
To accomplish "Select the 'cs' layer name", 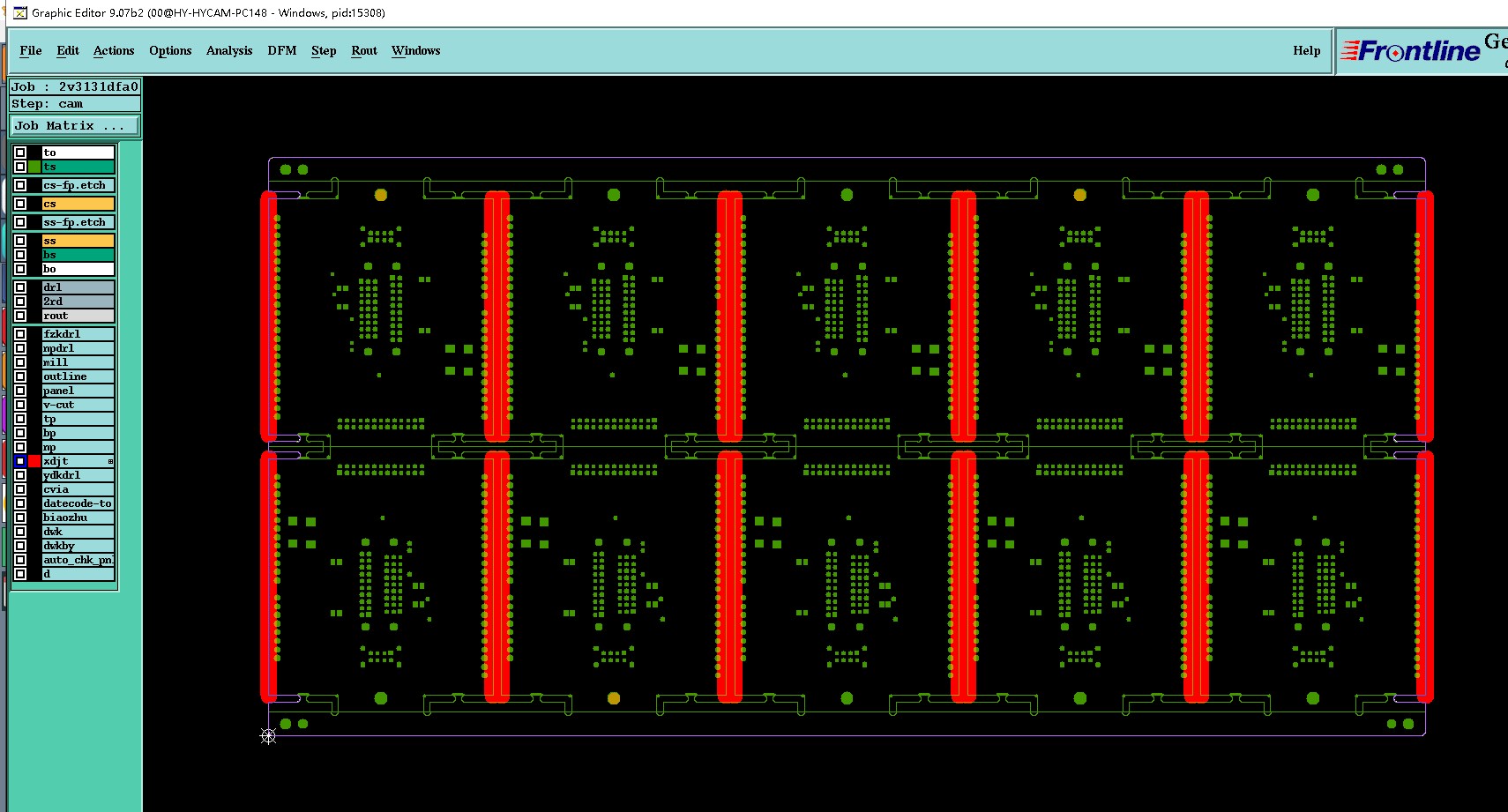I will (x=78, y=204).
